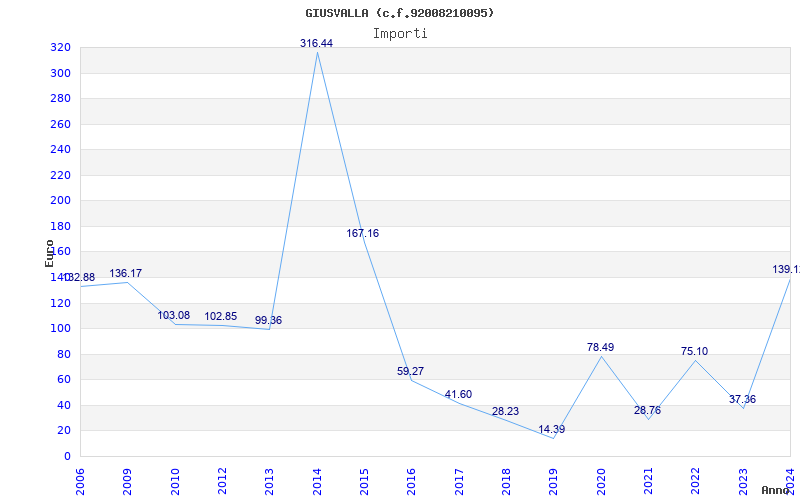The image size is (800, 500).
Task: Select the 75.10 data label
Action: [x=694, y=351]
